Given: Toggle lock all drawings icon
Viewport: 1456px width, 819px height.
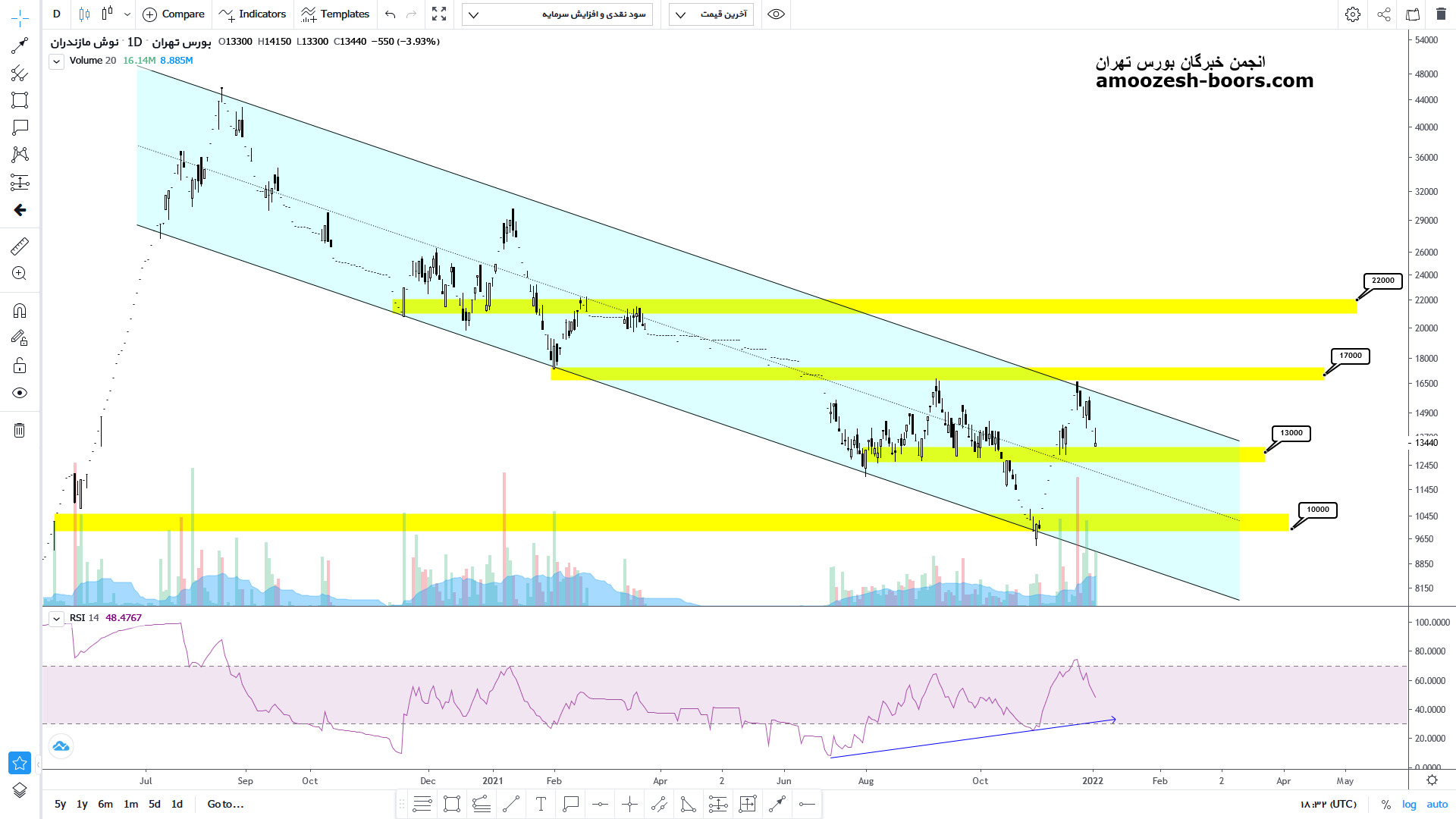Looking at the screenshot, I should pyautogui.click(x=20, y=366).
